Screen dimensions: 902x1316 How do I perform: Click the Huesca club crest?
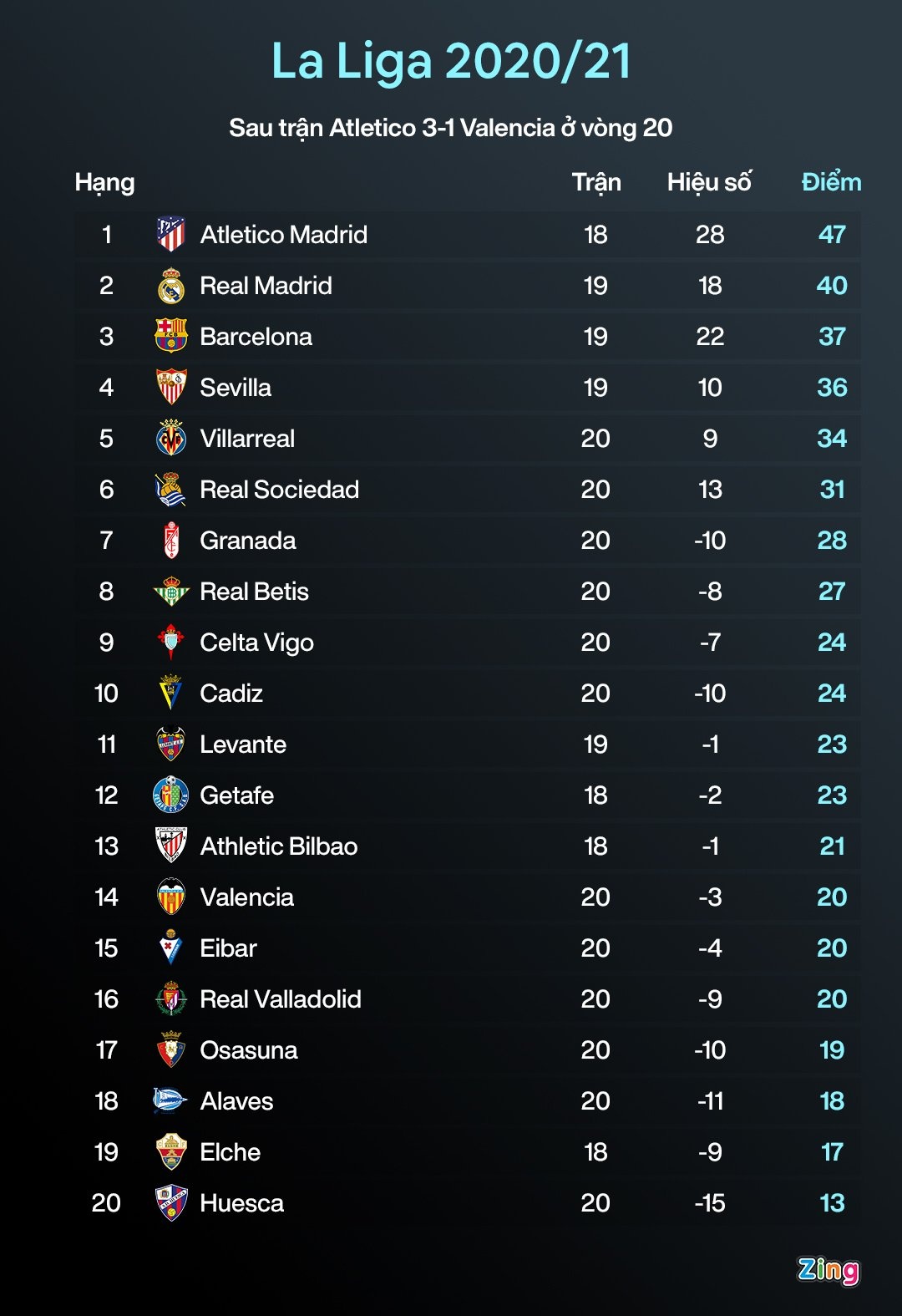pos(171,1203)
